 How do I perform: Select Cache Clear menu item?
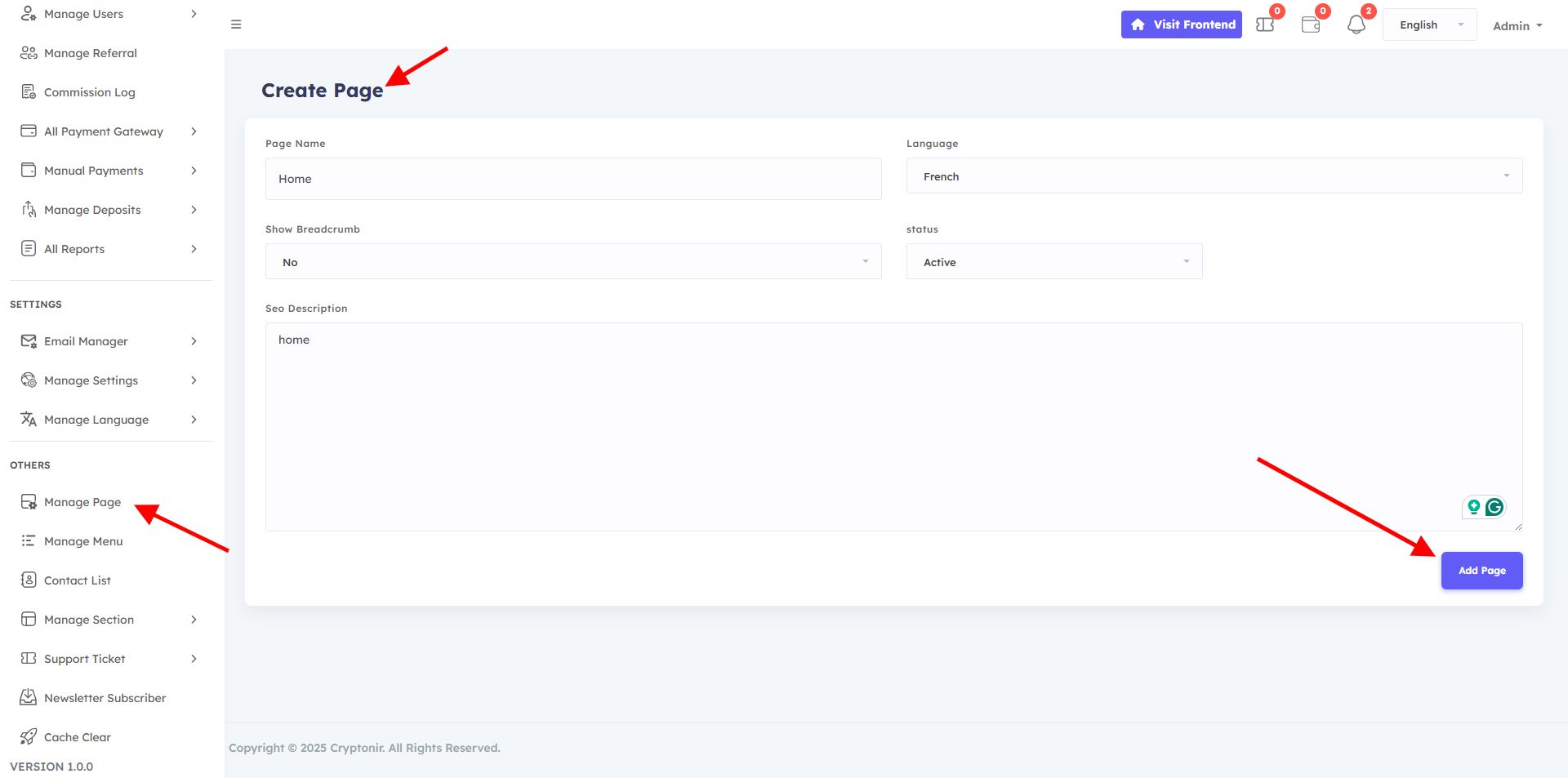click(x=78, y=737)
